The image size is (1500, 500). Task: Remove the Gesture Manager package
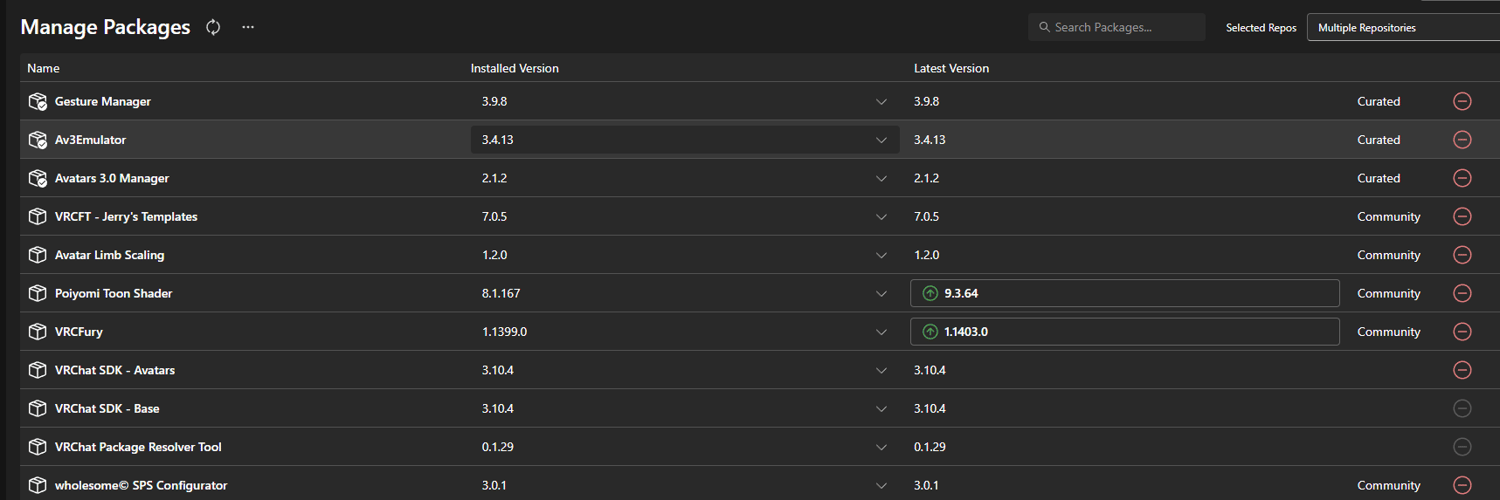pos(1462,101)
